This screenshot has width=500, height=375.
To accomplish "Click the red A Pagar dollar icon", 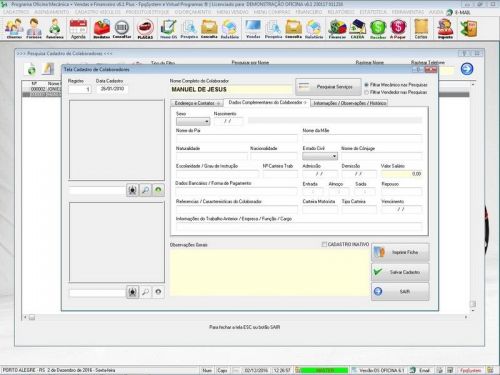I will [x=398, y=29].
